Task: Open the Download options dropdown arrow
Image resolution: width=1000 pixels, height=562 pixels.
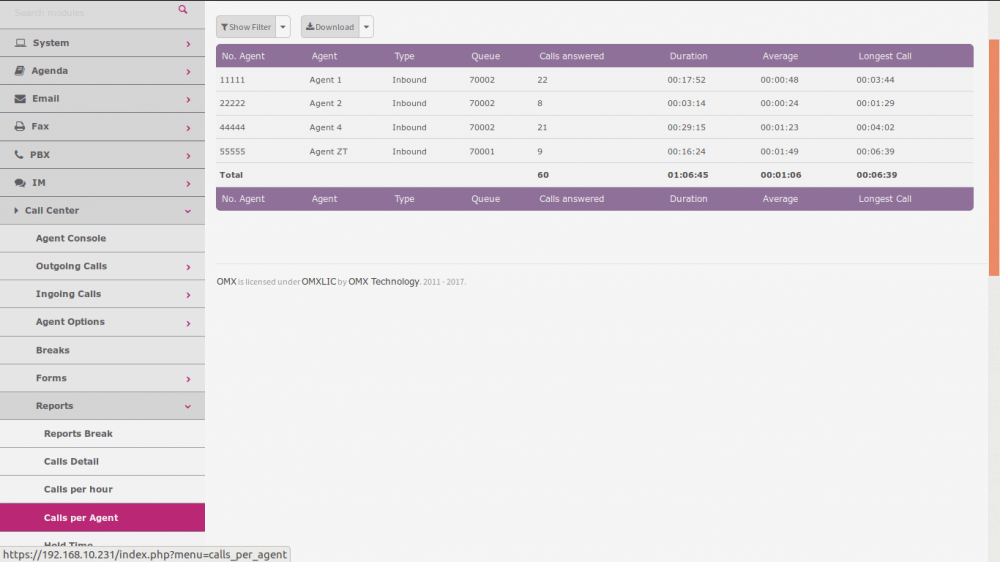Action: pyautogui.click(x=366, y=27)
